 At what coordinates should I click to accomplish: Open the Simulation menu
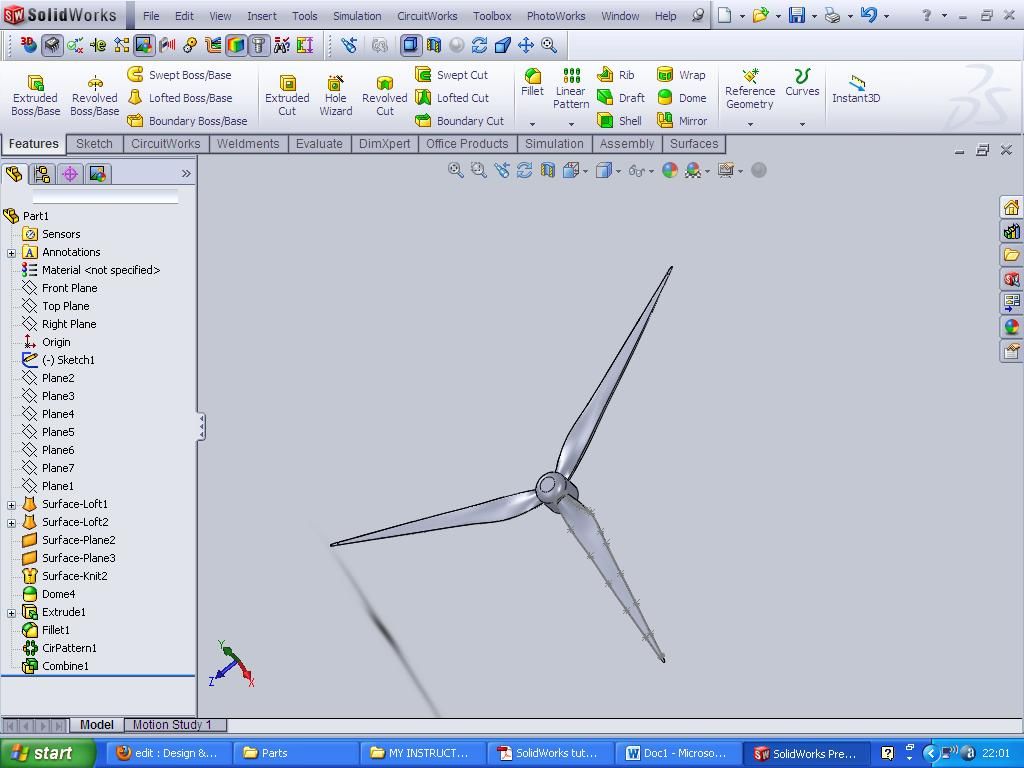click(356, 16)
